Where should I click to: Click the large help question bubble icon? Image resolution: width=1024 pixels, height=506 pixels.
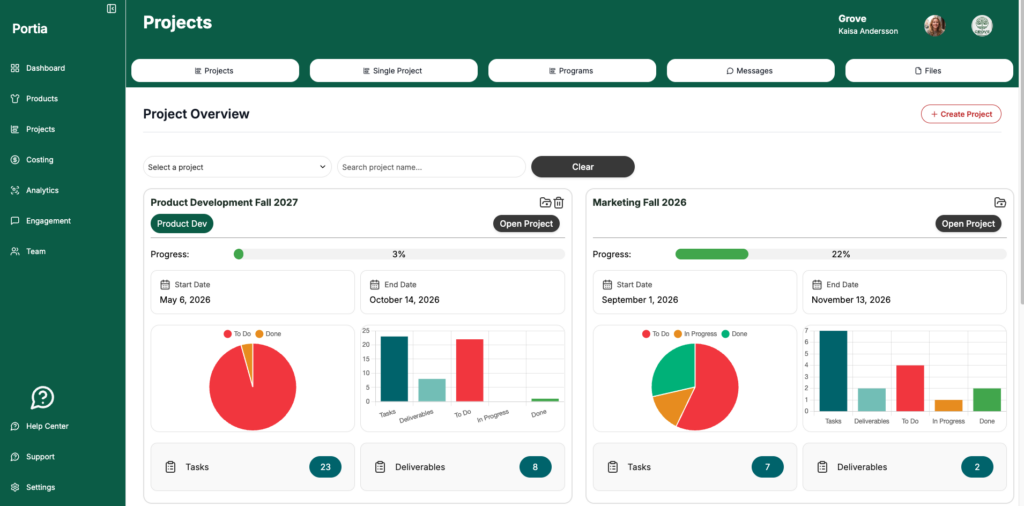click(42, 397)
